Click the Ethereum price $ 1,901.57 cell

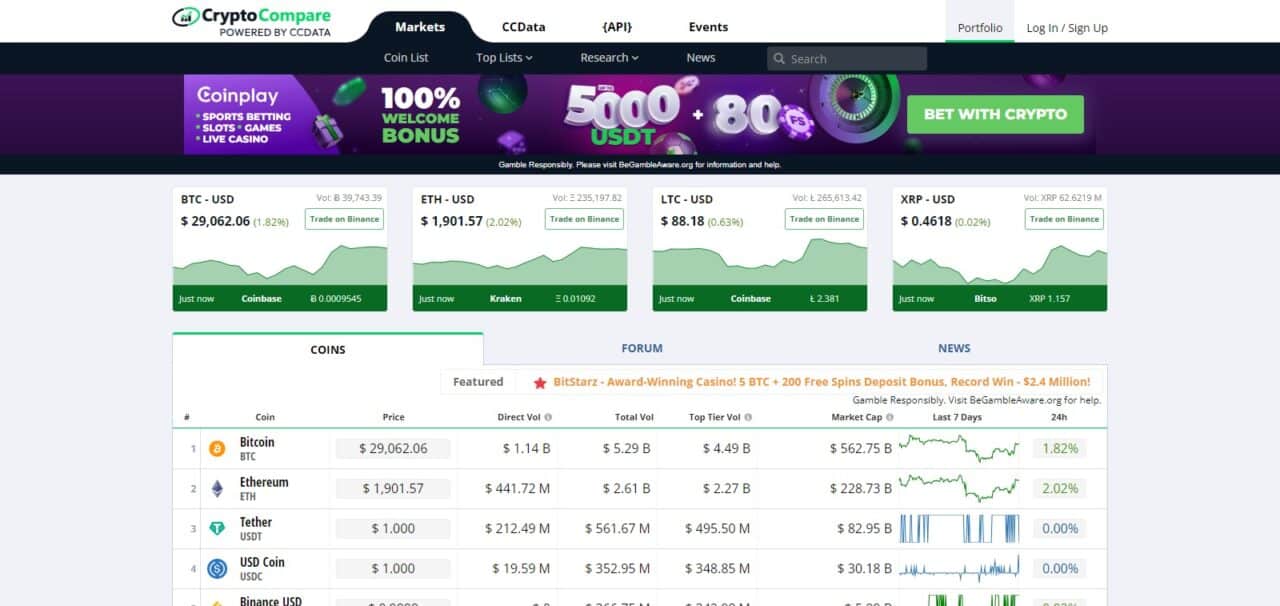[393, 489]
